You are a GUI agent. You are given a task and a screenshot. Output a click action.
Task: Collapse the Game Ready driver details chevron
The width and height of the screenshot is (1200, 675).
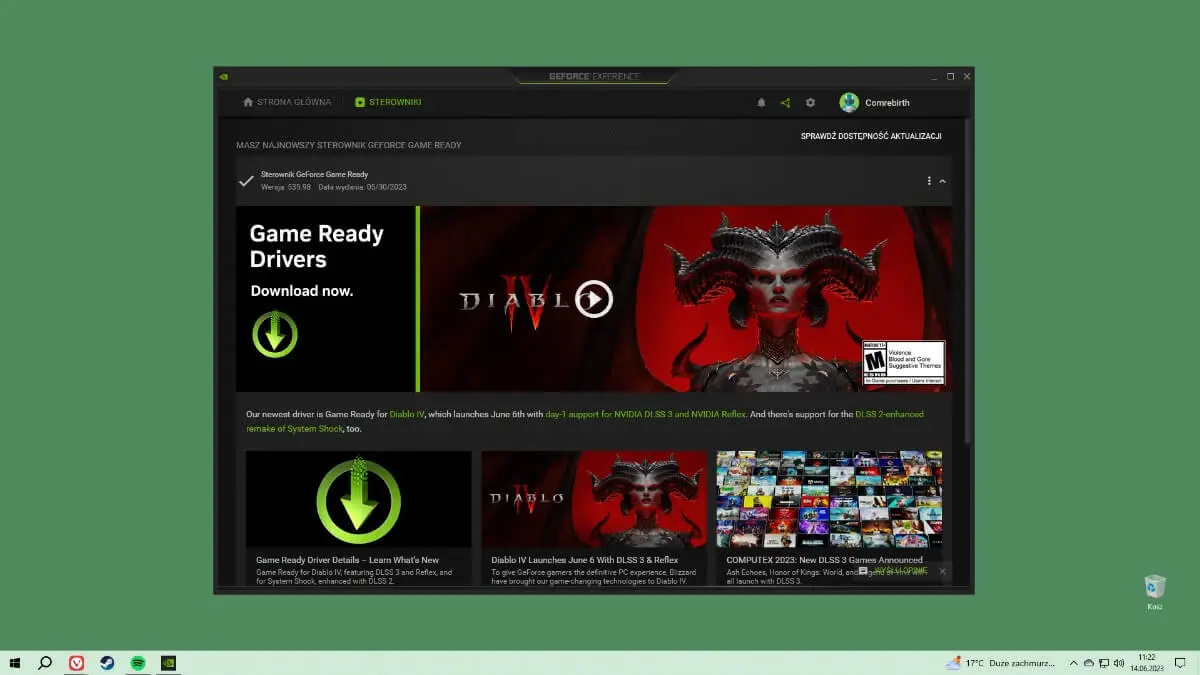[943, 181]
